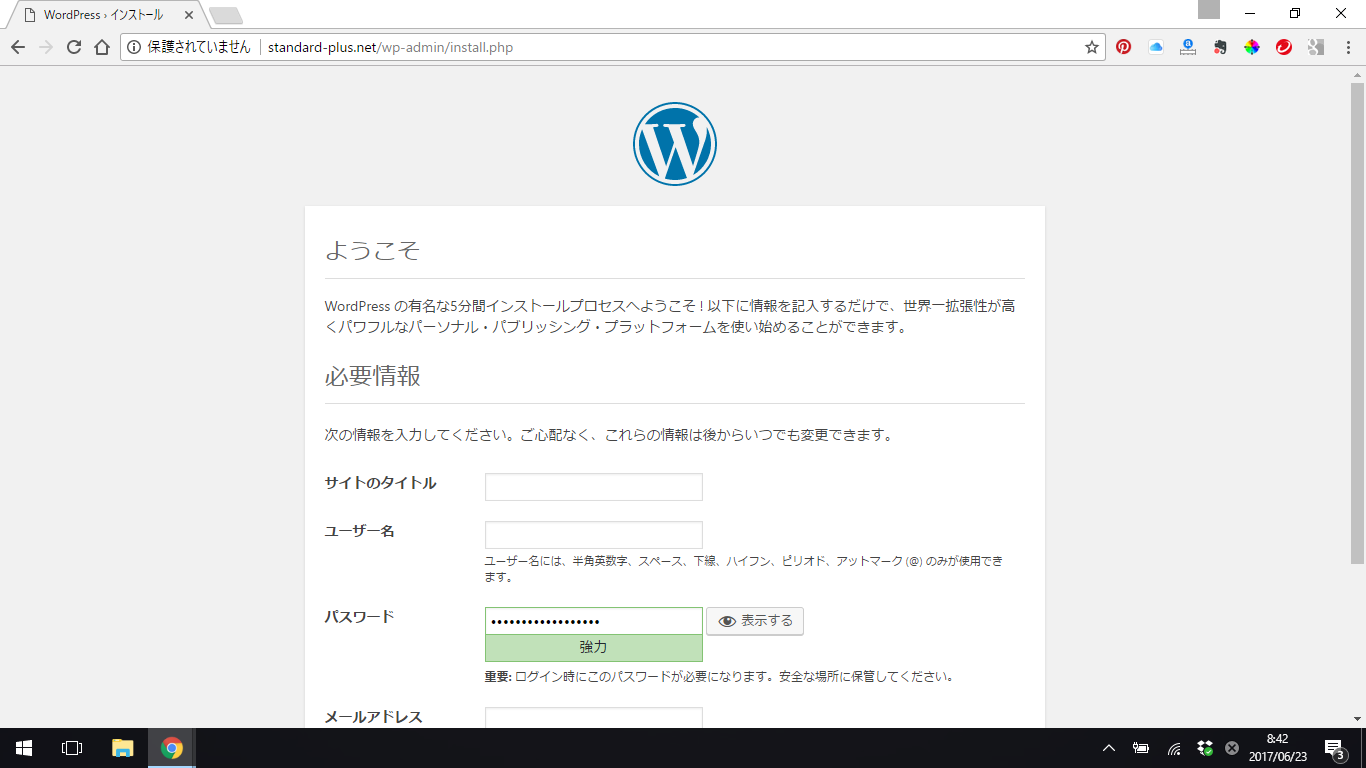Click the gray X tray icon
1366x768 pixels.
click(1232, 748)
